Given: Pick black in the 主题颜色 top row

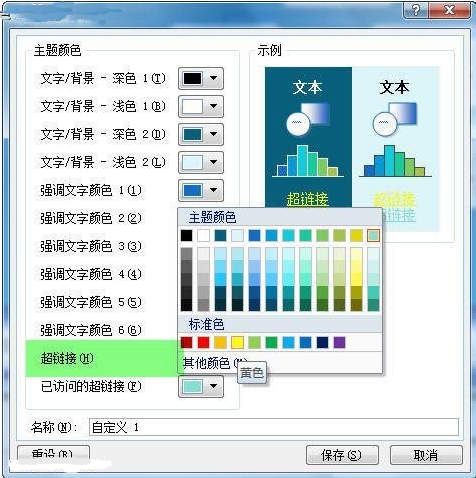Looking at the screenshot, I should click(x=187, y=235).
